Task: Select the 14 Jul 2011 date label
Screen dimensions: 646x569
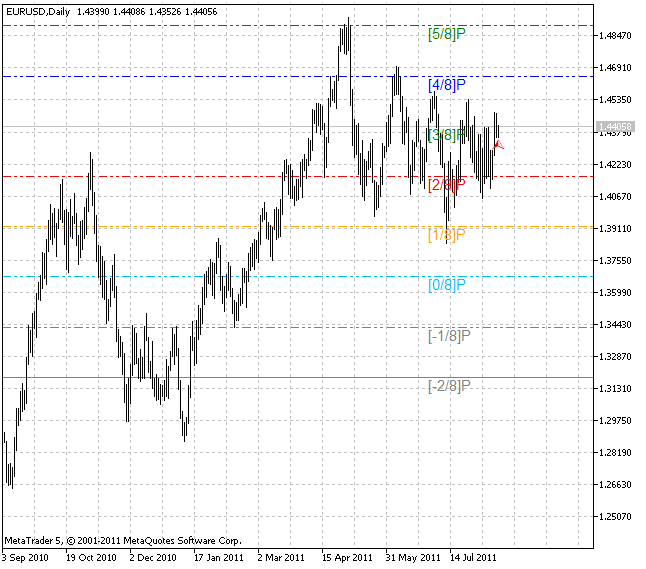Action: 474,557
